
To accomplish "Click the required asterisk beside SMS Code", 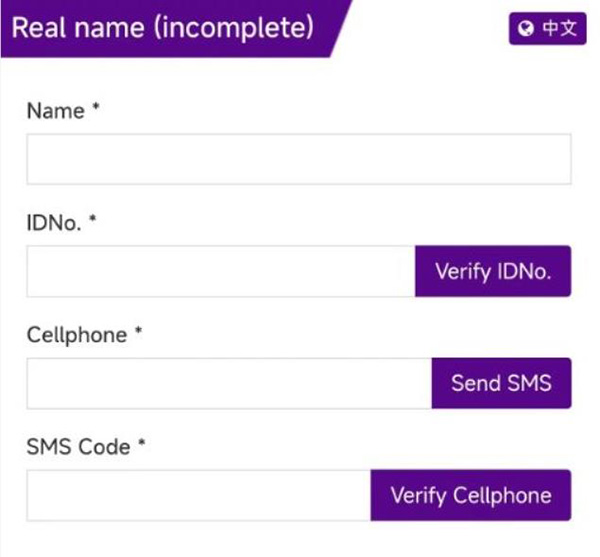I will 142,445.
